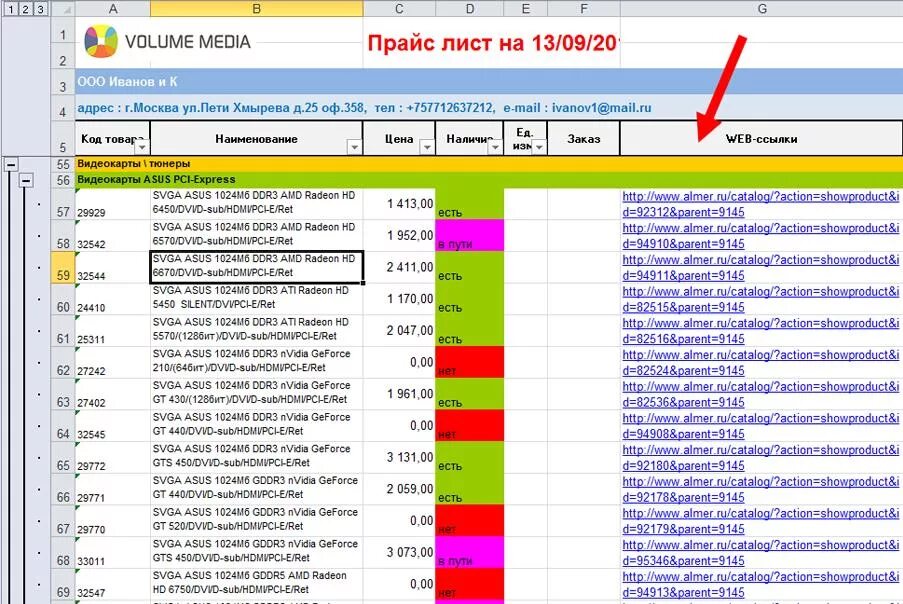Screen dimensions: 903x604
Task: Open the Наименование filter dropdown
Action: [354, 147]
